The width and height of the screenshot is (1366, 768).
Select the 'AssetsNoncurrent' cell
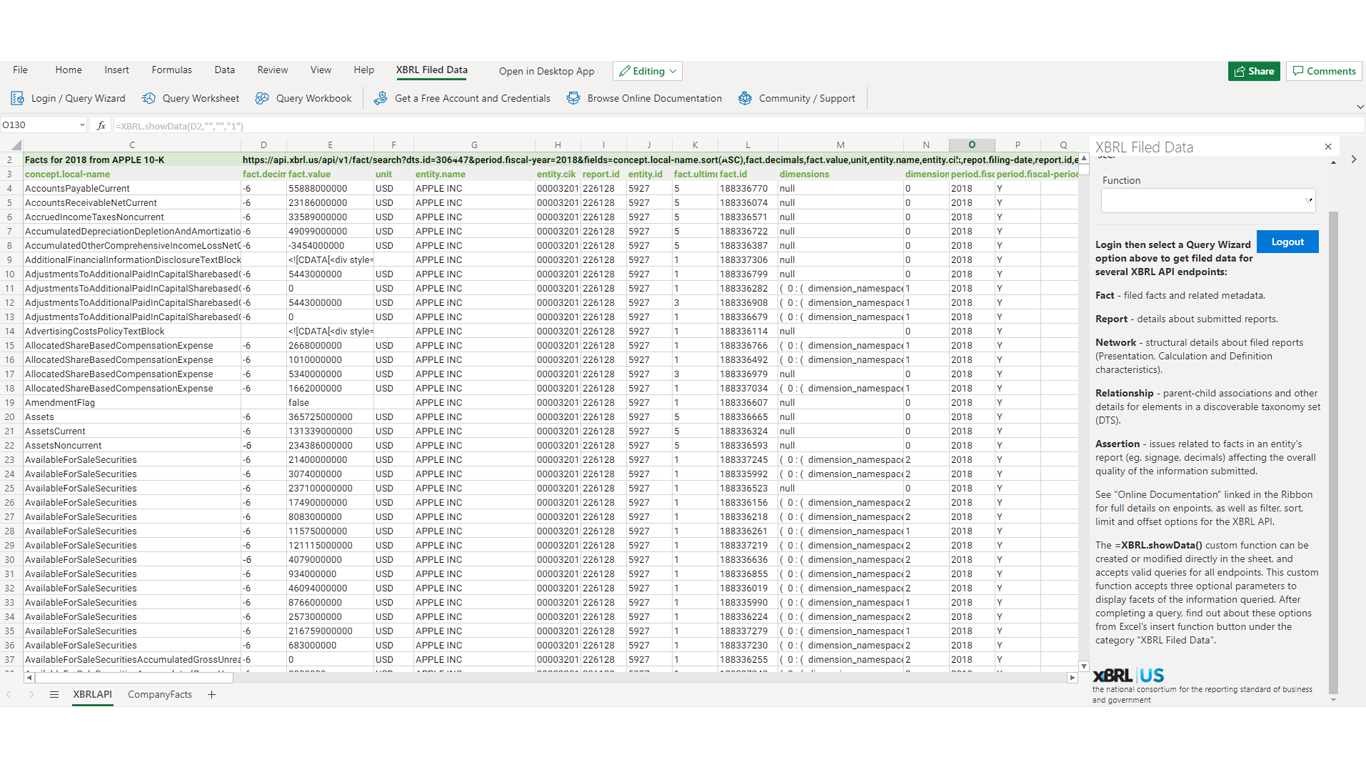pos(131,446)
